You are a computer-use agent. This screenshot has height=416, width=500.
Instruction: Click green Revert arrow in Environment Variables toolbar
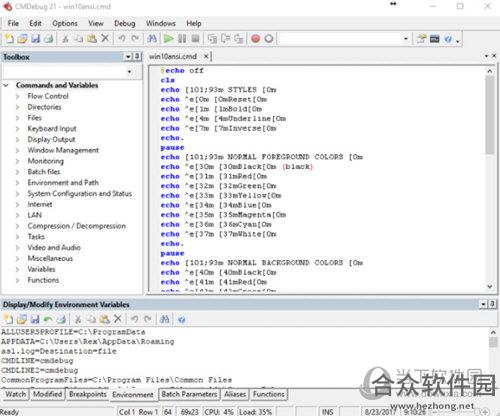[48, 319]
